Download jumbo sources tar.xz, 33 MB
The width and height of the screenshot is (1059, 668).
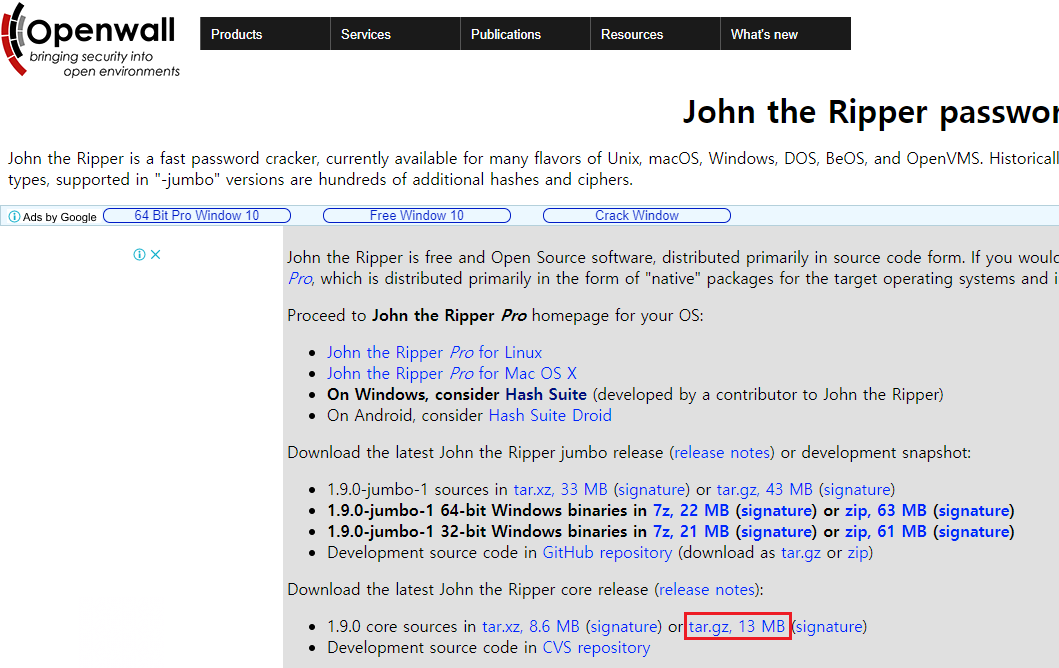(560, 490)
